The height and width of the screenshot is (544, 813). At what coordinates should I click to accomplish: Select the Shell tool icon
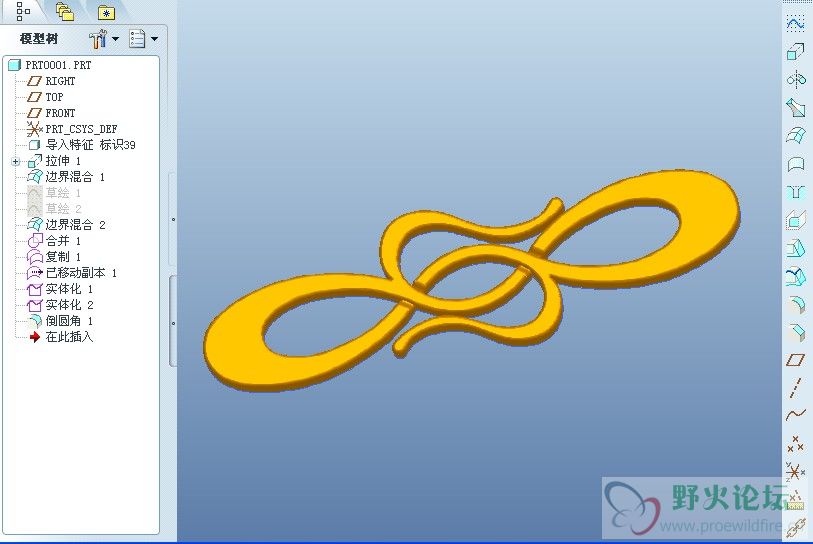click(795, 220)
